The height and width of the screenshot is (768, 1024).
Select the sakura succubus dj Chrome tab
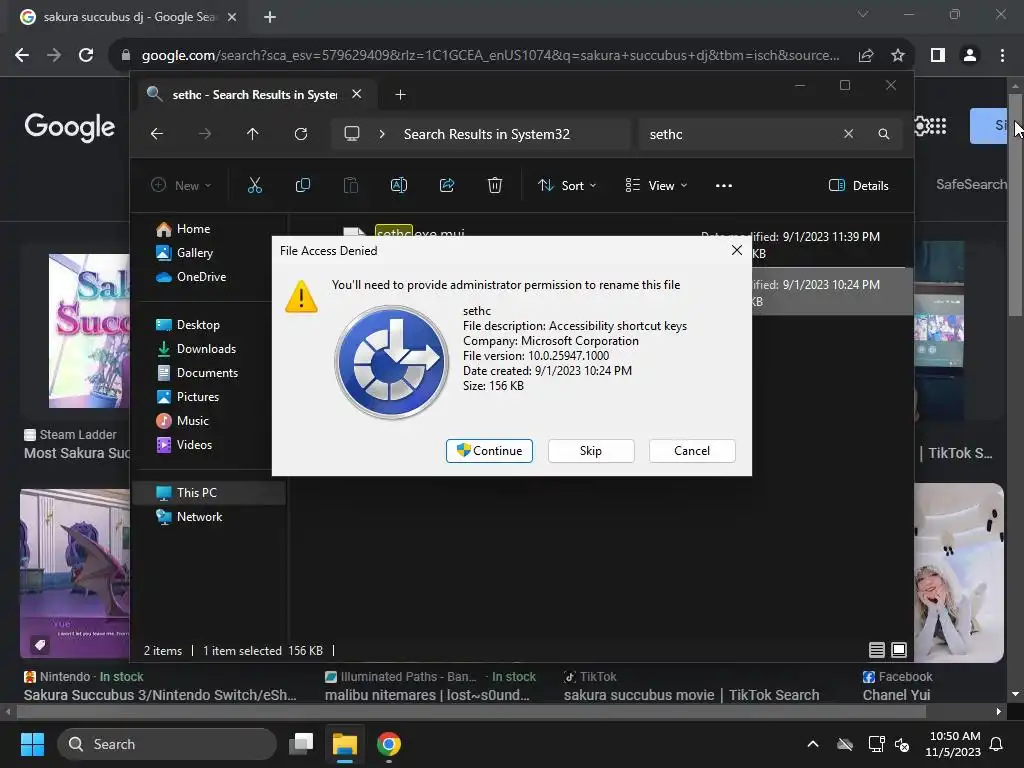pos(129,17)
